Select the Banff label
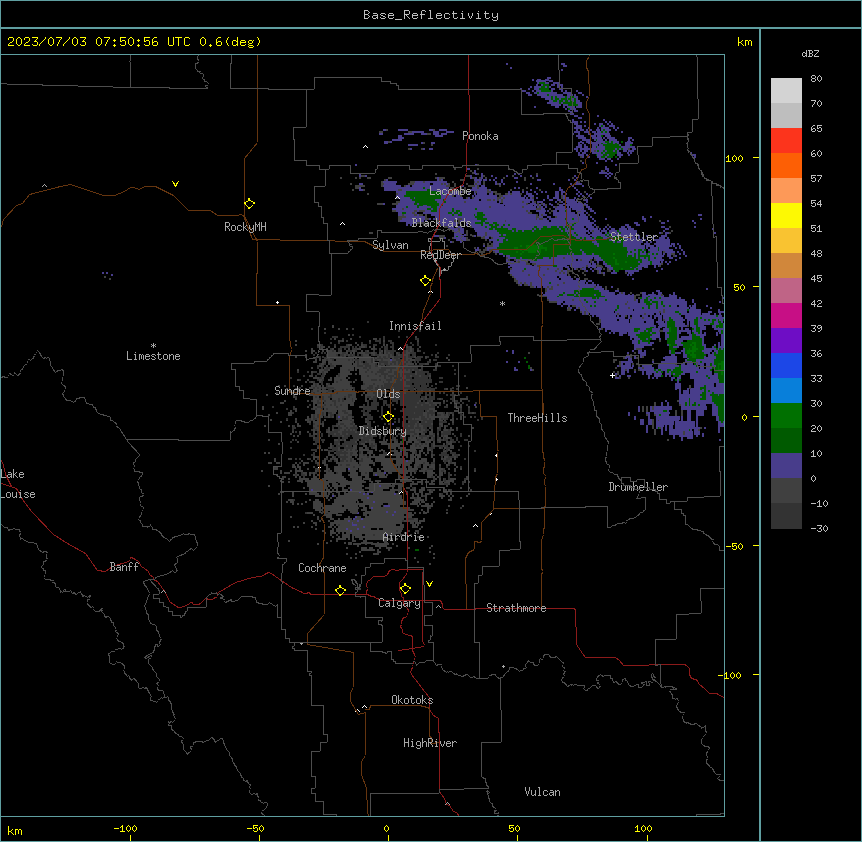The height and width of the screenshot is (842, 862). [124, 567]
